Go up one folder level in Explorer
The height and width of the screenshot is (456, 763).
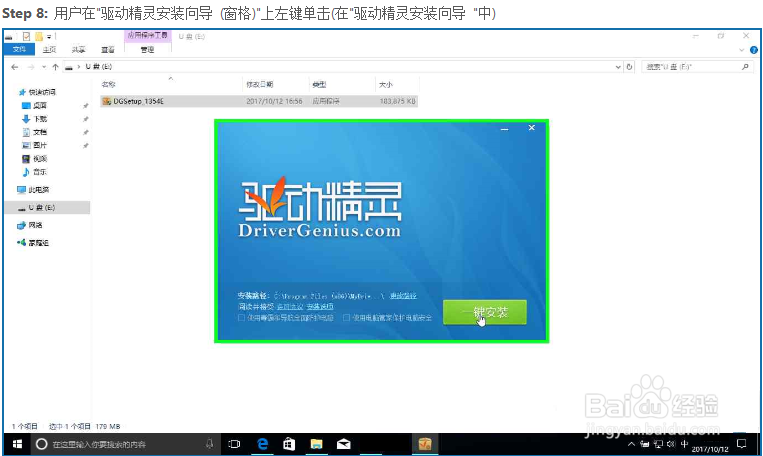(55, 67)
